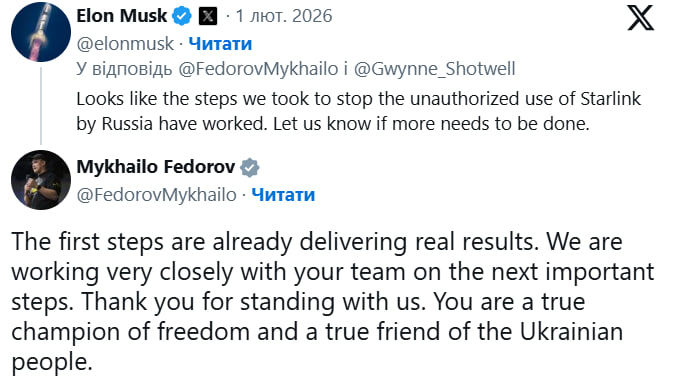
Task: Open Elon Musk's tweet about Starlink
Action: click(x=359, y=111)
